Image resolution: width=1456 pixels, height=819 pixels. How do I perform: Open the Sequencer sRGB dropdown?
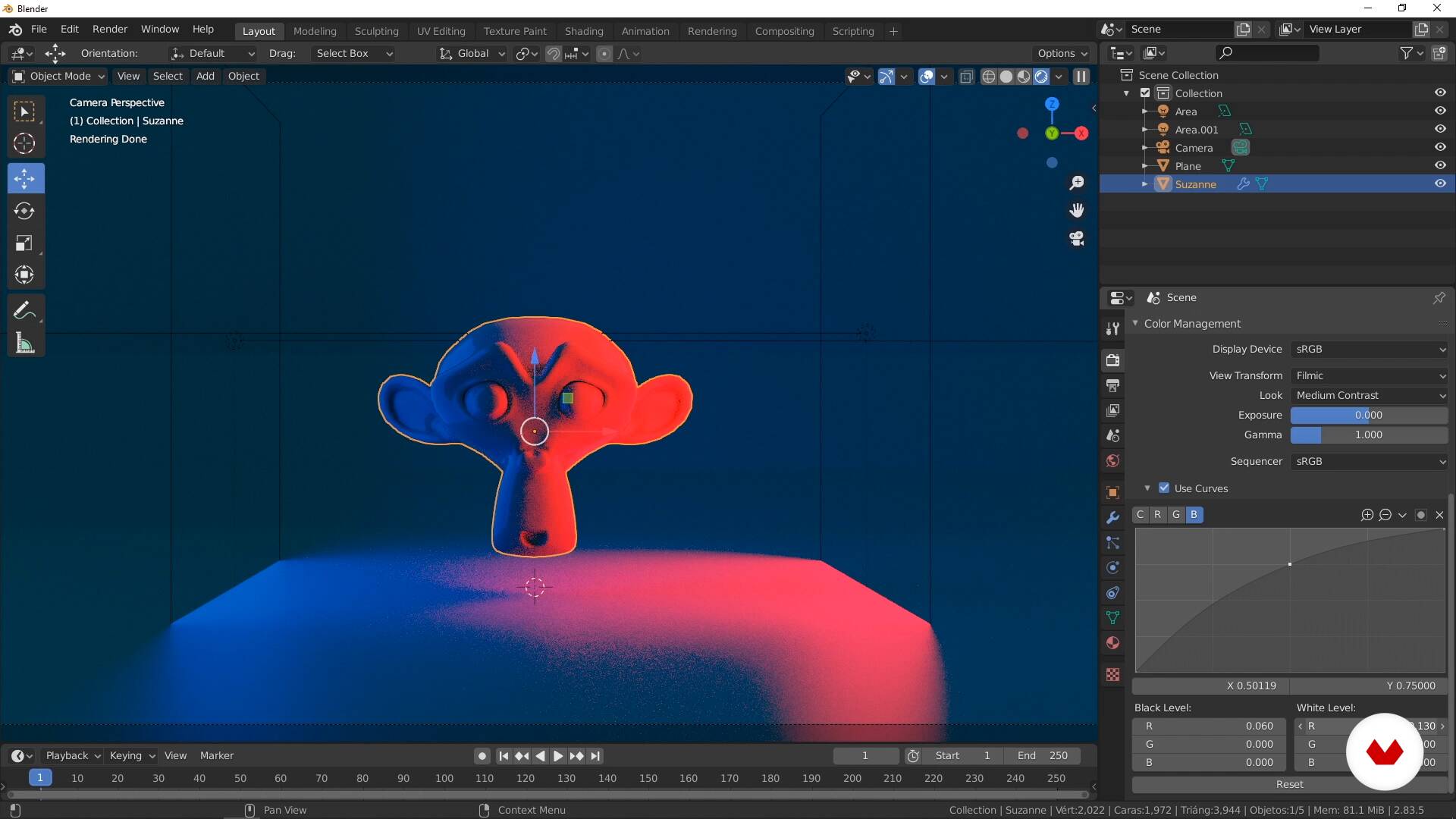coord(1369,461)
